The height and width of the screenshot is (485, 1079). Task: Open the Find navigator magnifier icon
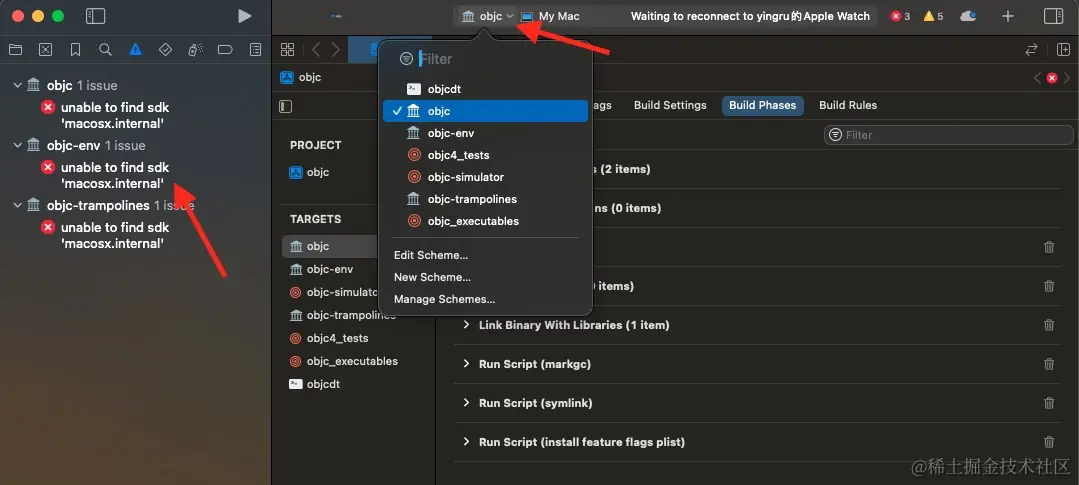105,50
